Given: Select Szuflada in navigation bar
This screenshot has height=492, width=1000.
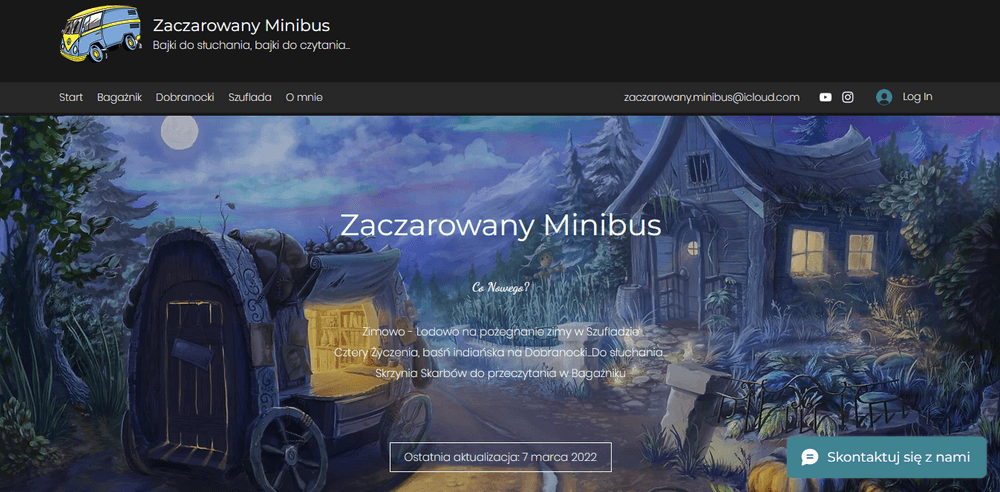Looking at the screenshot, I should pos(250,97).
